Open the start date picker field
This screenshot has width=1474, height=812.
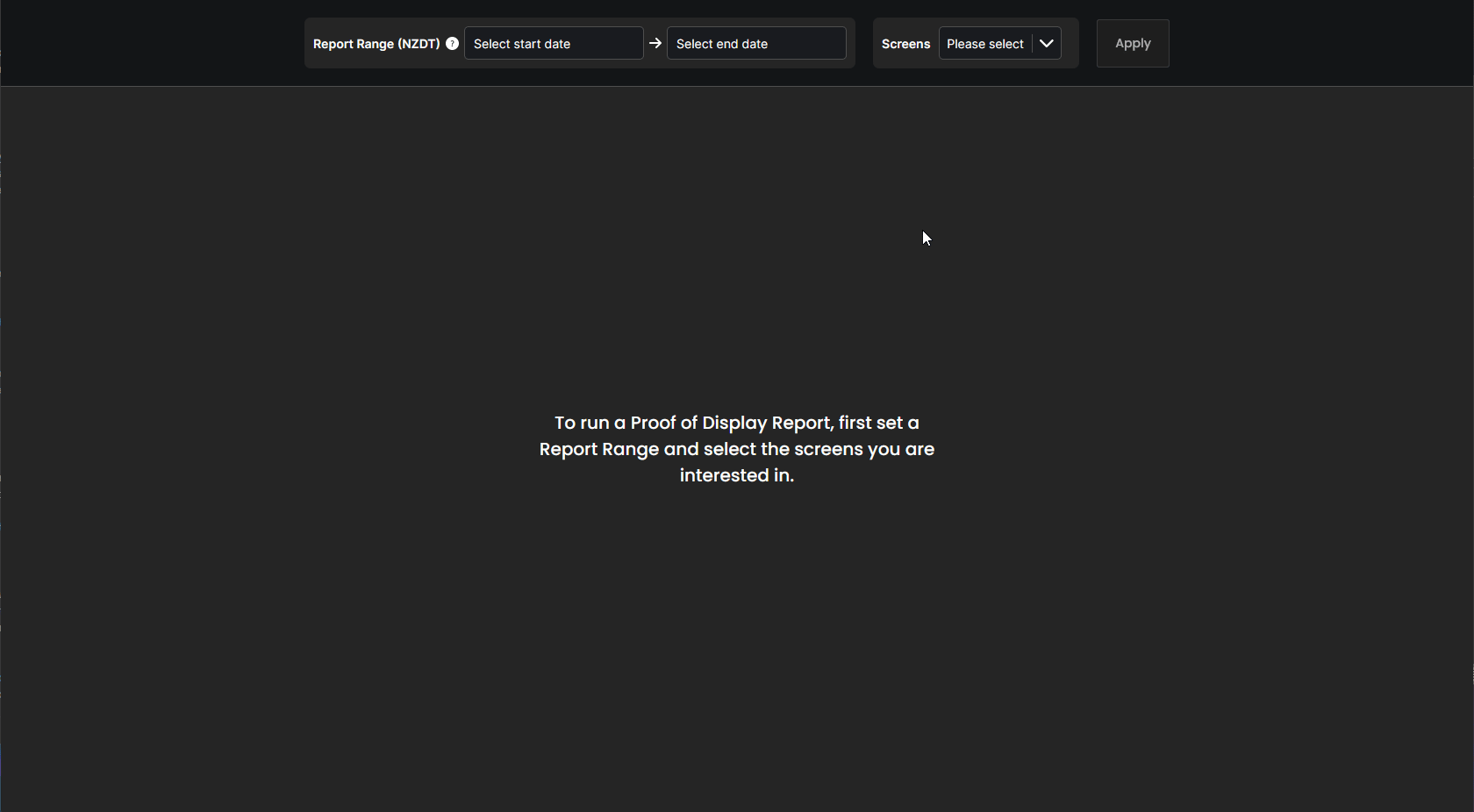pos(553,44)
